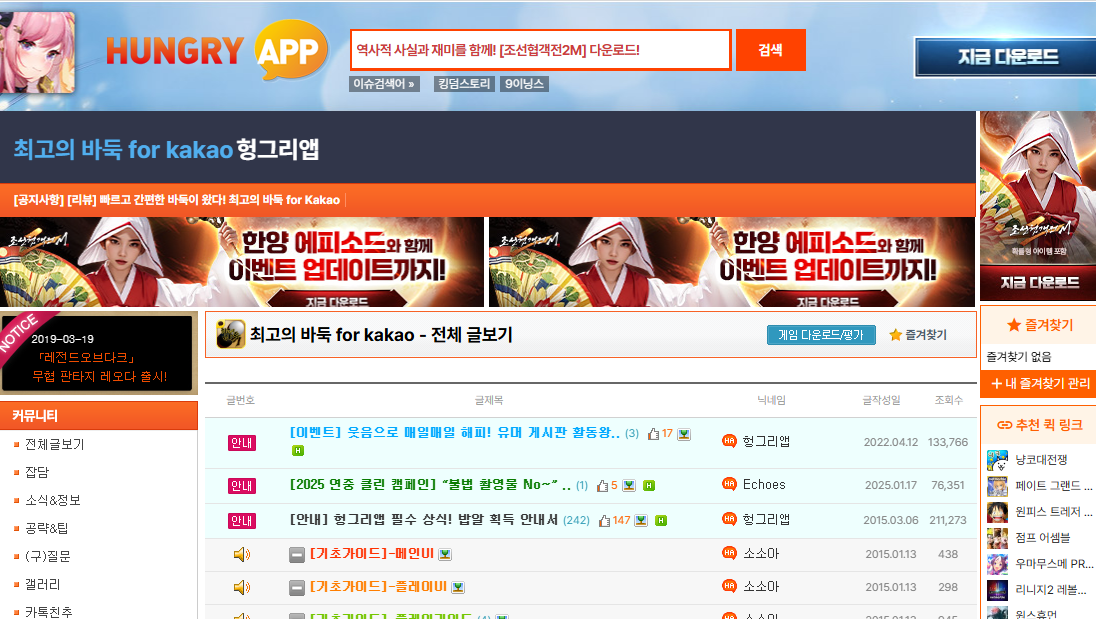Open the 헝그리앱 필수 상식 밥알 획득 post
This screenshot has width=1096, height=619.
[424, 519]
